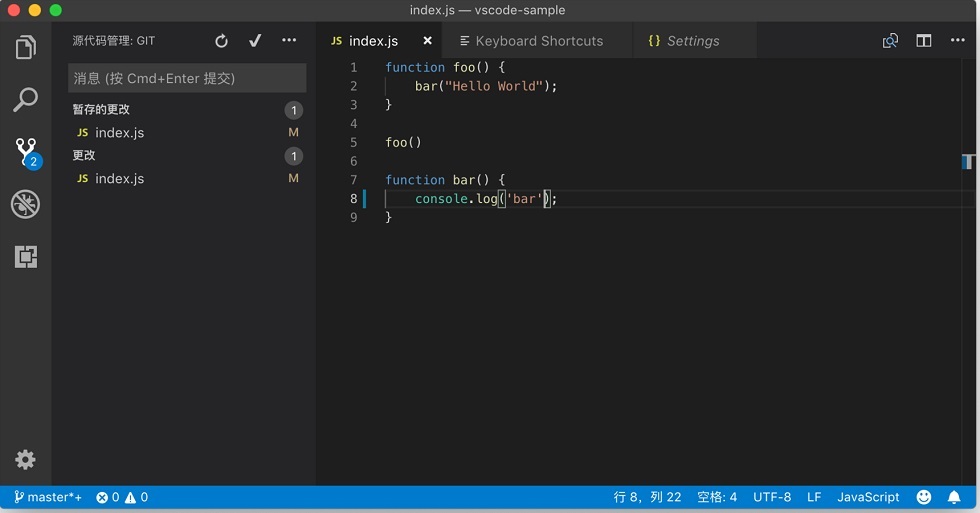Open the Search view in activity bar
The height and width of the screenshot is (513, 980).
(x=26, y=99)
